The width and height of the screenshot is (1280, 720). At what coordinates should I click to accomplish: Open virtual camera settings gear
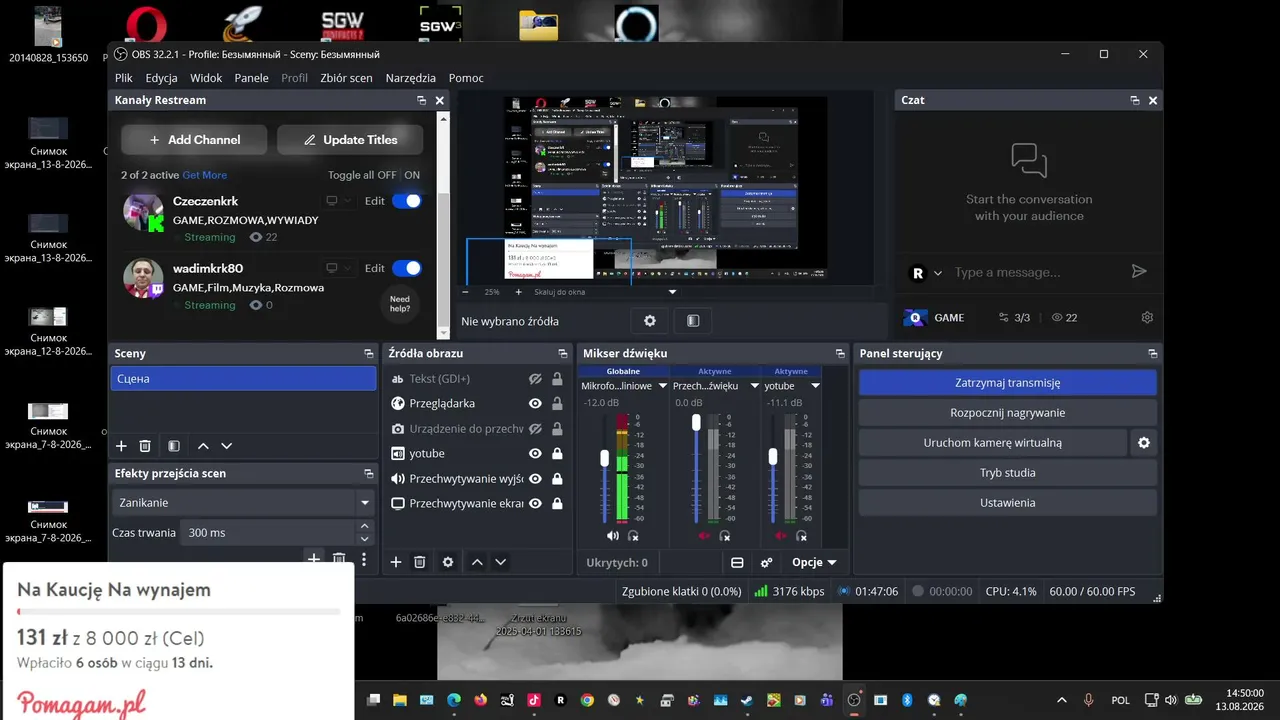(x=1144, y=442)
